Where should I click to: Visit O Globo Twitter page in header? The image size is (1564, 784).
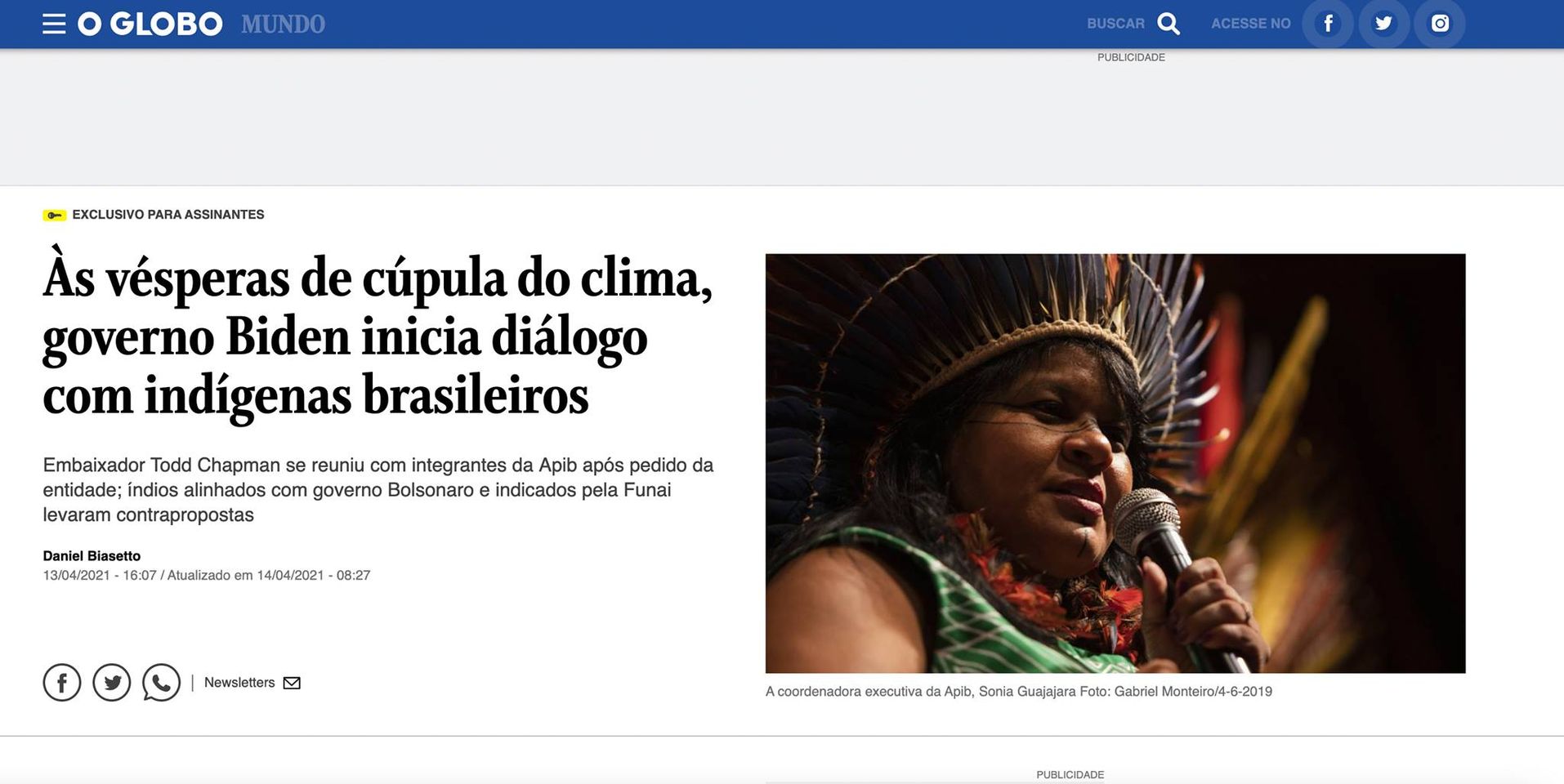coord(1383,24)
